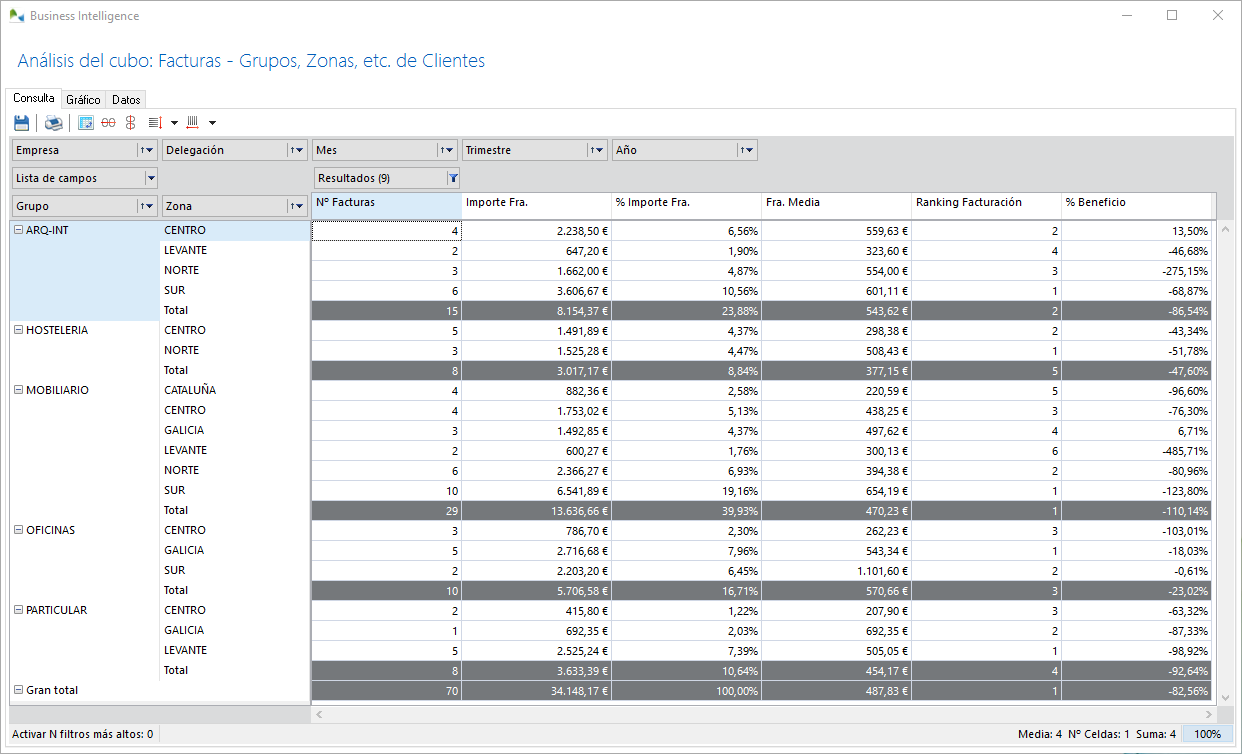Switch to the Gráfico tab

(x=83, y=100)
